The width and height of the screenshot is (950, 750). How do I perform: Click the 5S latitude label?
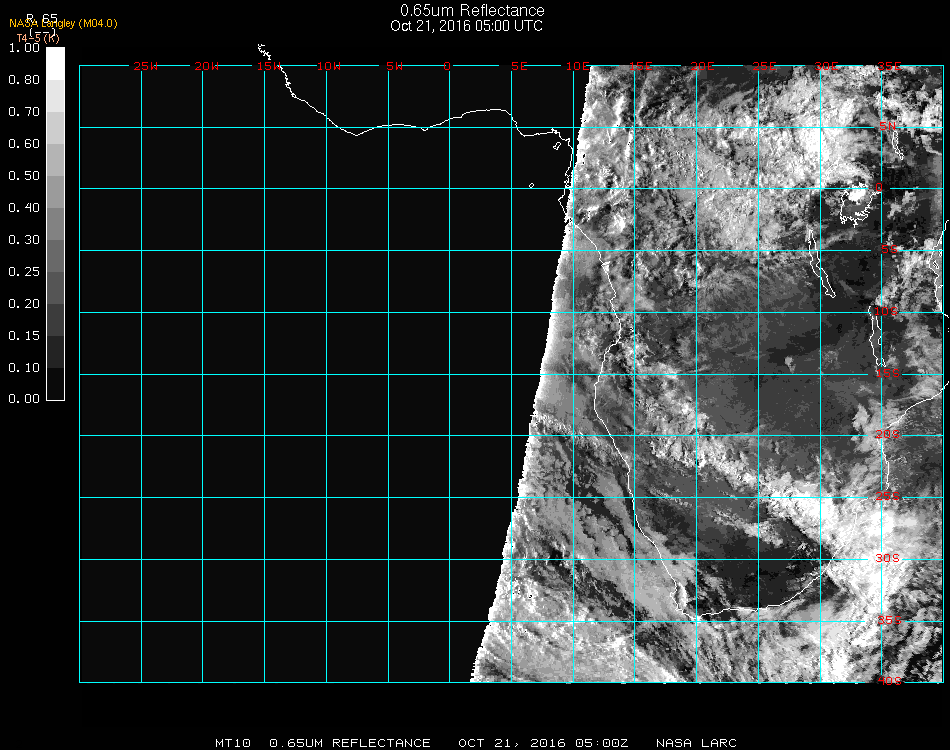tap(889, 250)
